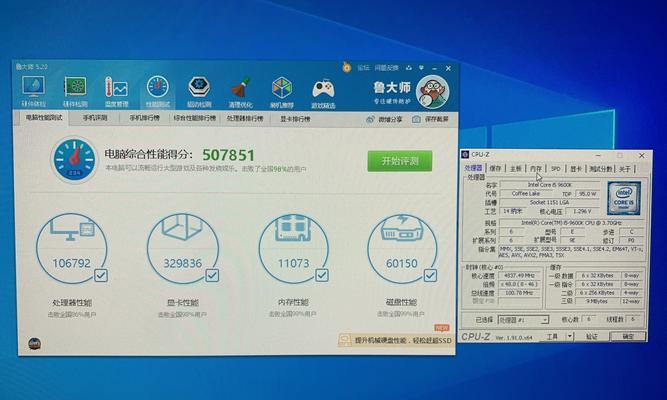Uncheck the graphics card test checkbox (329836)

point(212,275)
